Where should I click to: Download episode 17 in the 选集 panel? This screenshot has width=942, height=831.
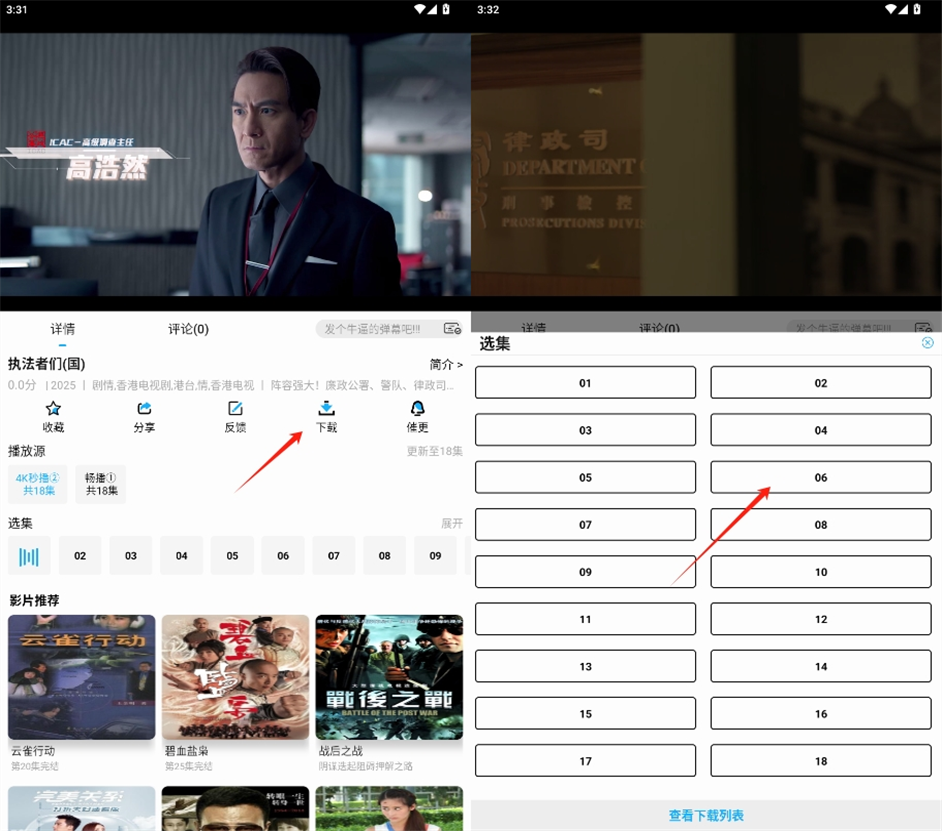tap(586, 761)
